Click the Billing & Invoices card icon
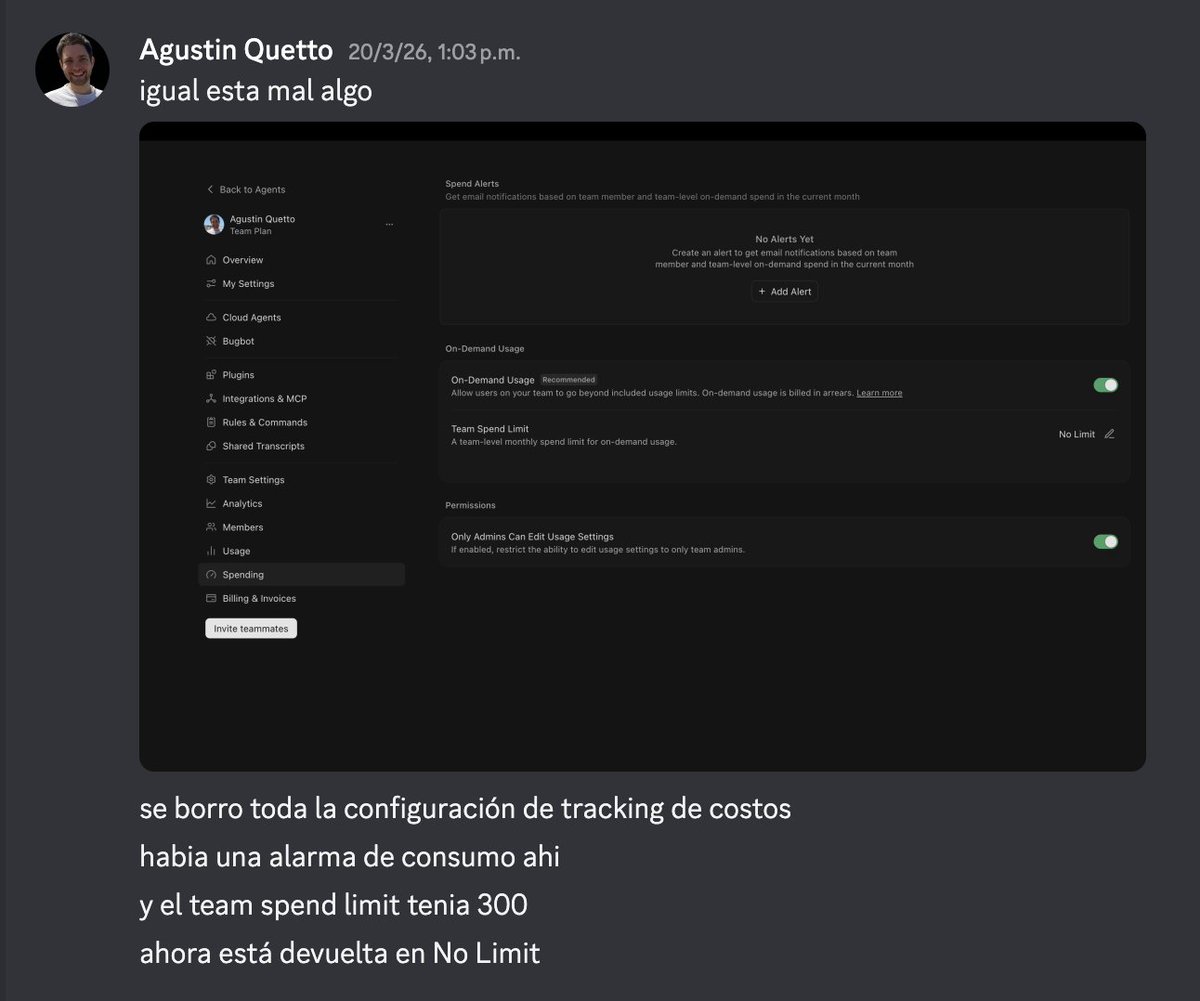 point(211,599)
